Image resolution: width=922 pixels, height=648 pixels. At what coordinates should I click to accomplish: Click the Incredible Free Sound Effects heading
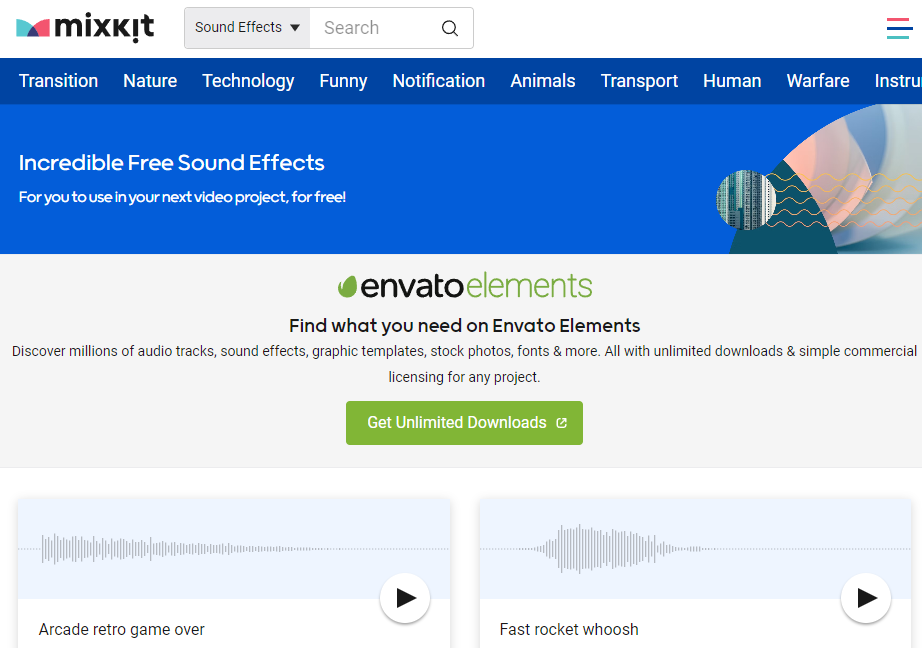pyautogui.click(x=172, y=163)
